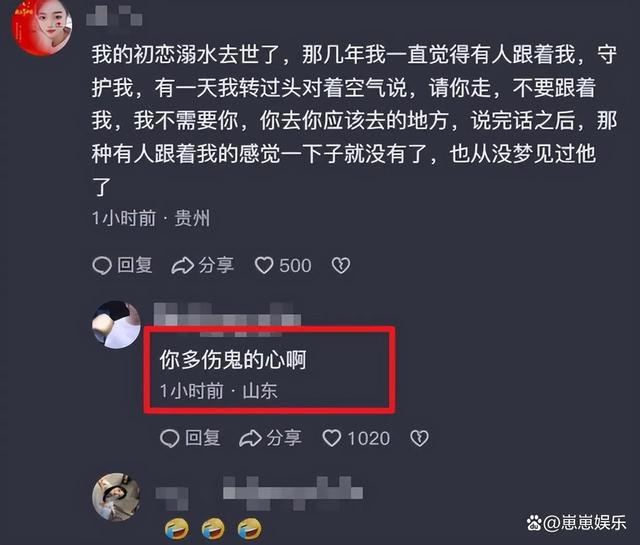Click the reply bubble icon under the Guizhou comment
The image size is (640, 545).
pos(102,266)
